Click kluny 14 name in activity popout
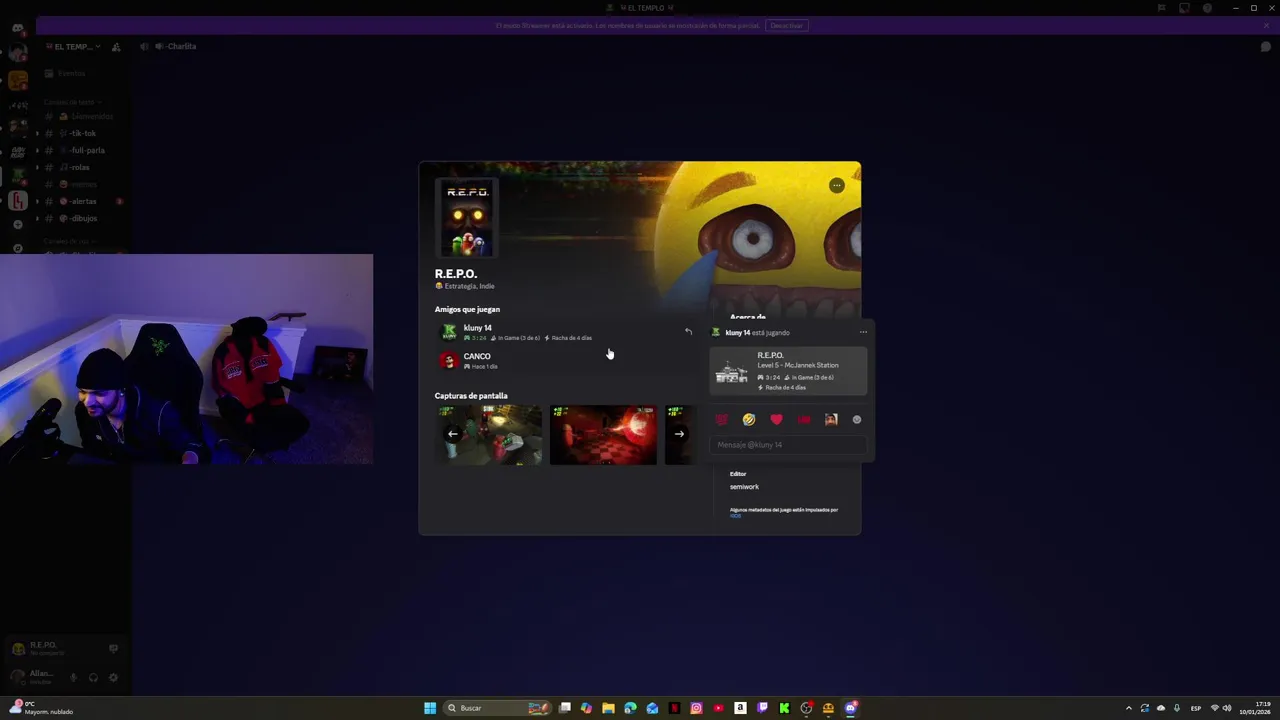This screenshot has height=720, width=1280. coord(738,333)
